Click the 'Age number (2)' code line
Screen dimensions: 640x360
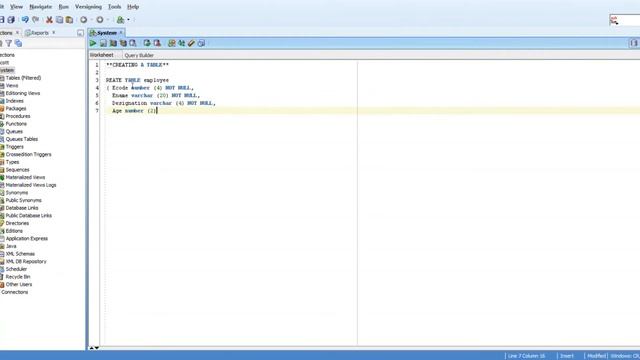(134, 111)
